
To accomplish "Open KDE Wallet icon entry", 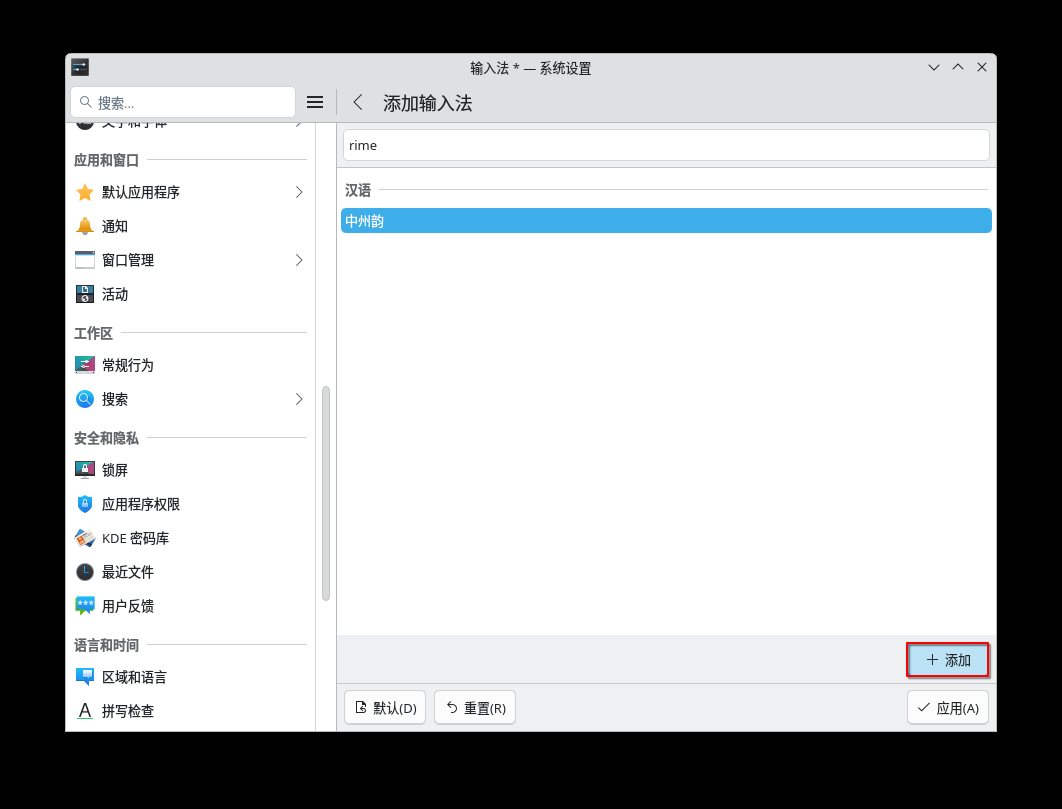I will [85, 538].
